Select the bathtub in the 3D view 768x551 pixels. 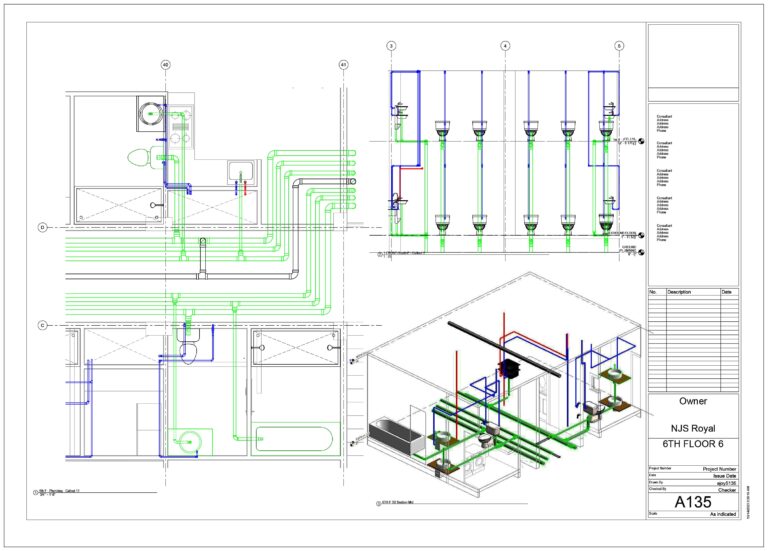397,435
